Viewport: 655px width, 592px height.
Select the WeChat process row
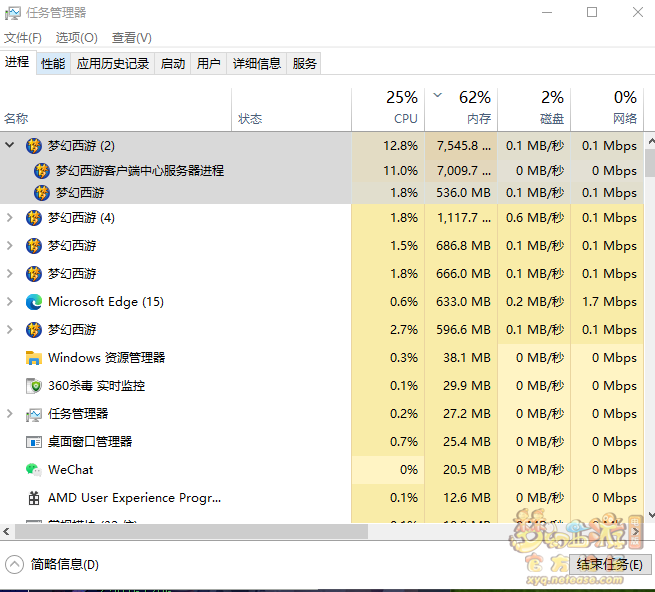point(322,470)
